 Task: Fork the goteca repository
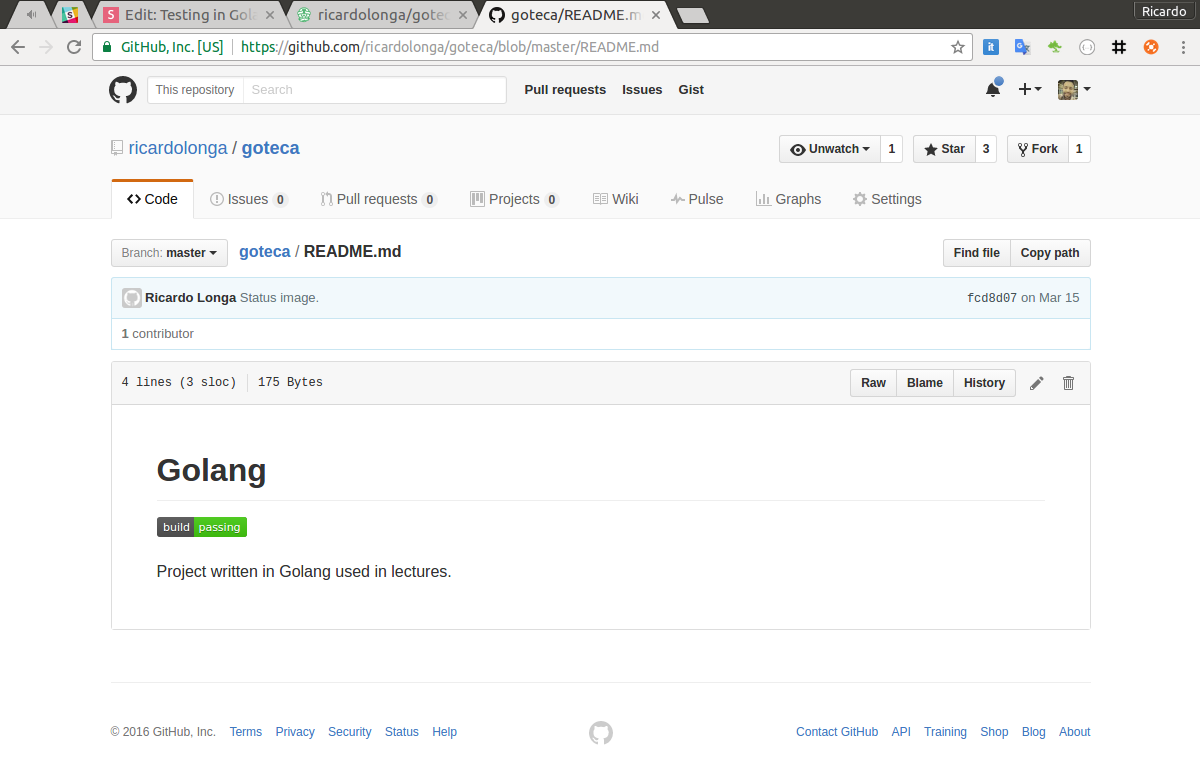pyautogui.click(x=1037, y=149)
